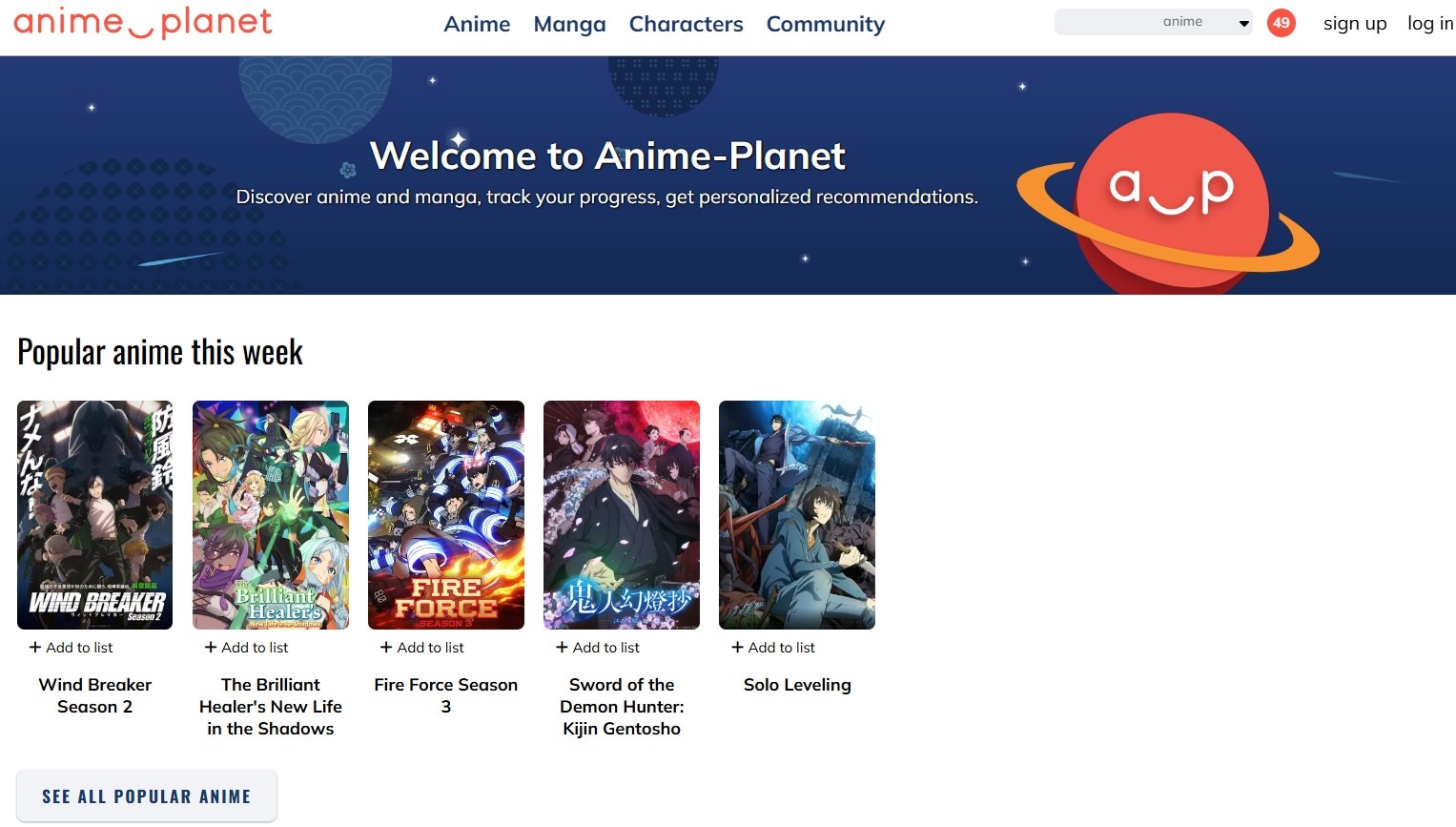Click the a‿p planet logo in the banner
The height and width of the screenshot is (827, 1456).
1169,202
